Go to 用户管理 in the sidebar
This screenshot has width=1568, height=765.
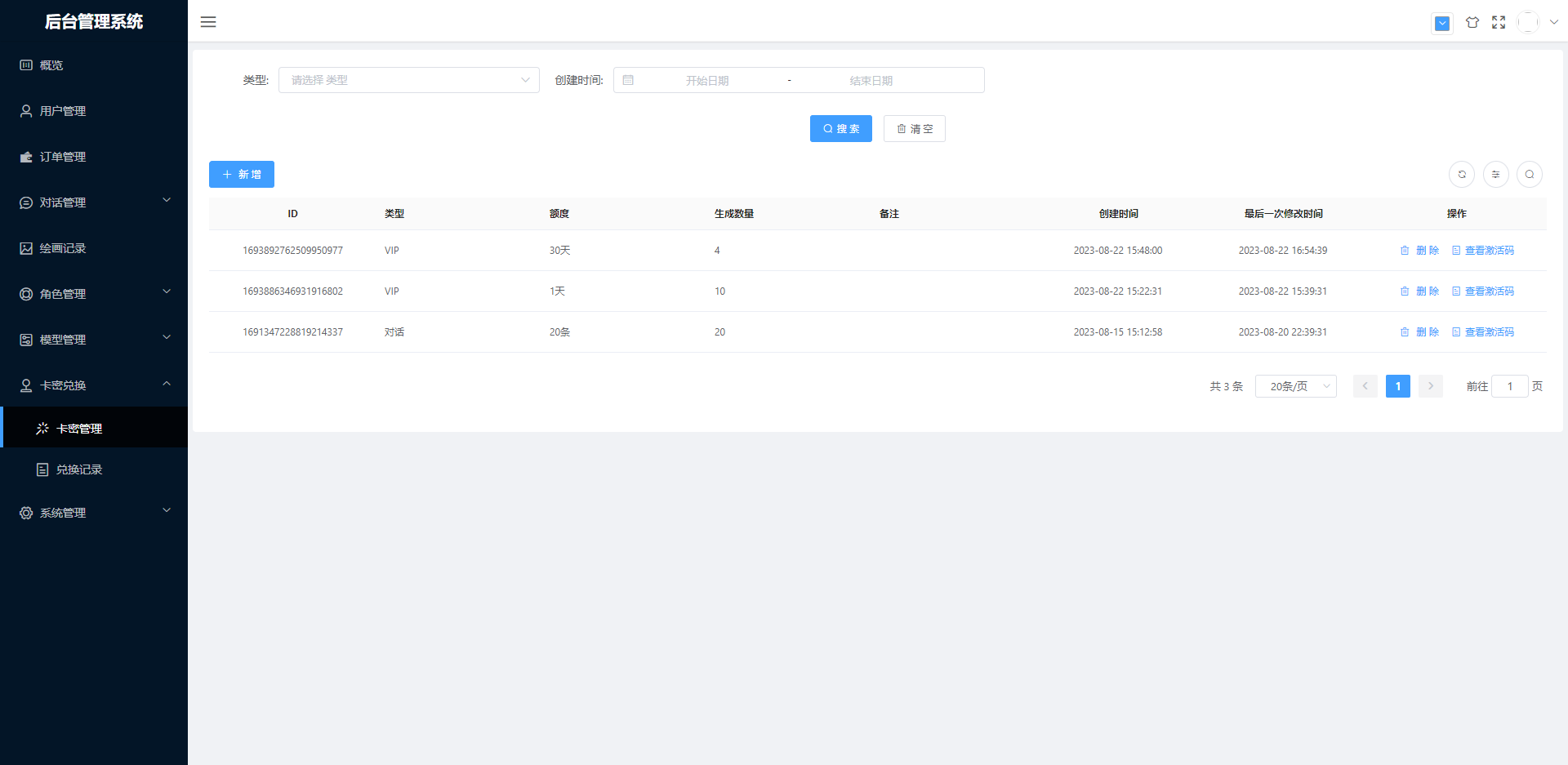[x=63, y=111]
